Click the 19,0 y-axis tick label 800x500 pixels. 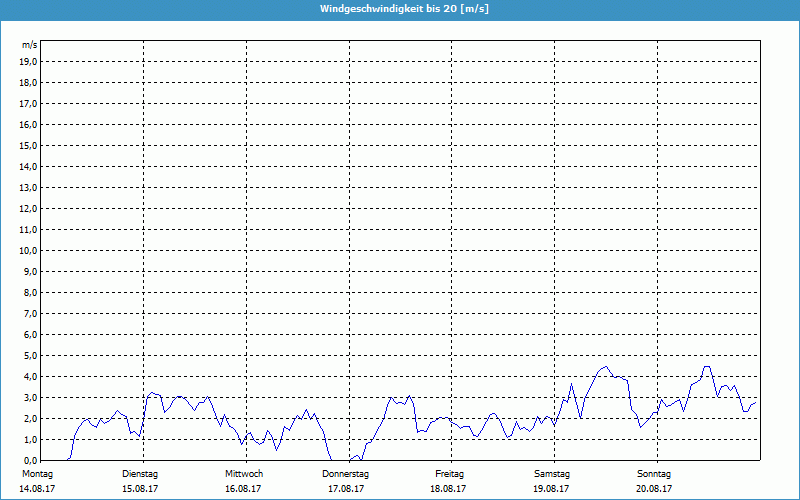[28, 61]
